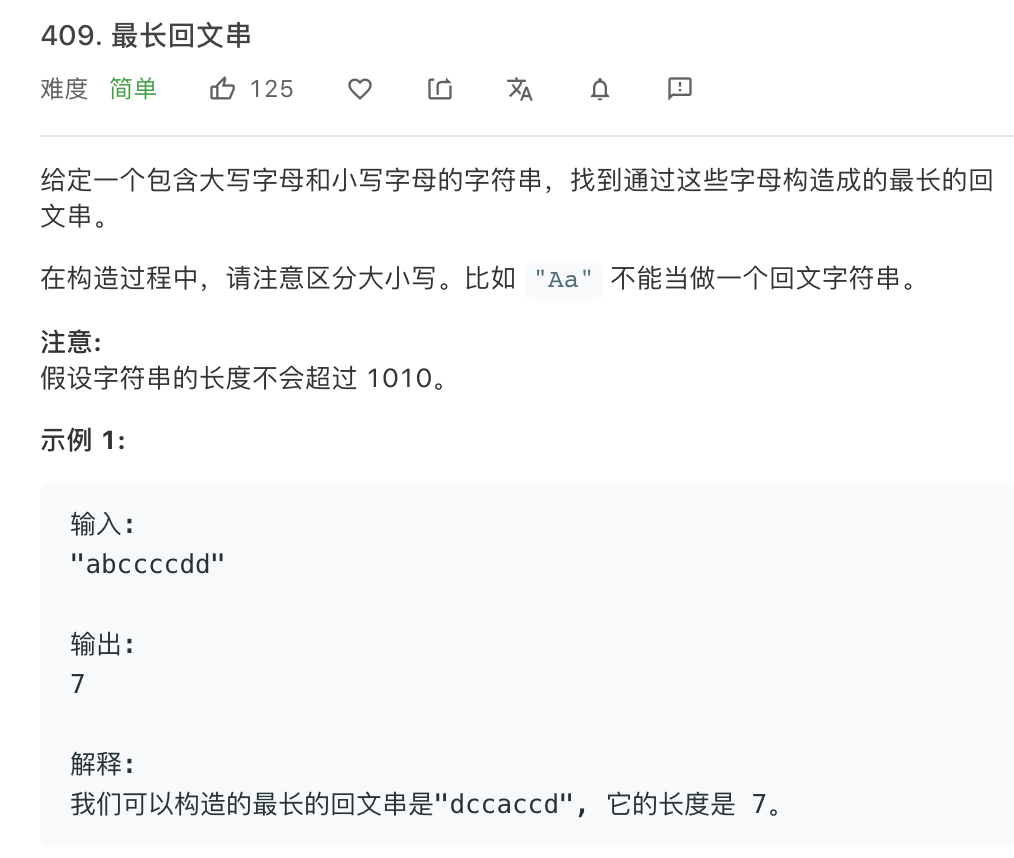Send feedback via the feedback bubble icon
This screenshot has height=858, width=1014.
[679, 89]
